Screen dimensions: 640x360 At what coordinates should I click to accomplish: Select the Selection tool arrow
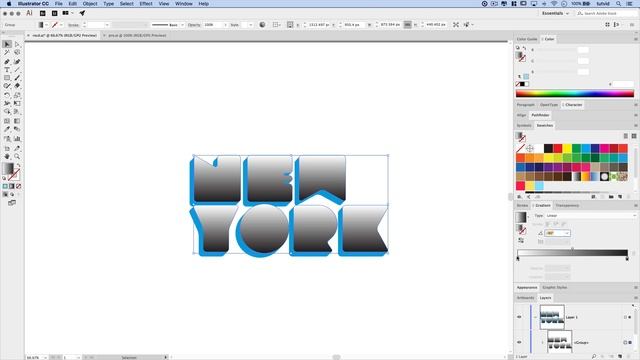click(7, 44)
